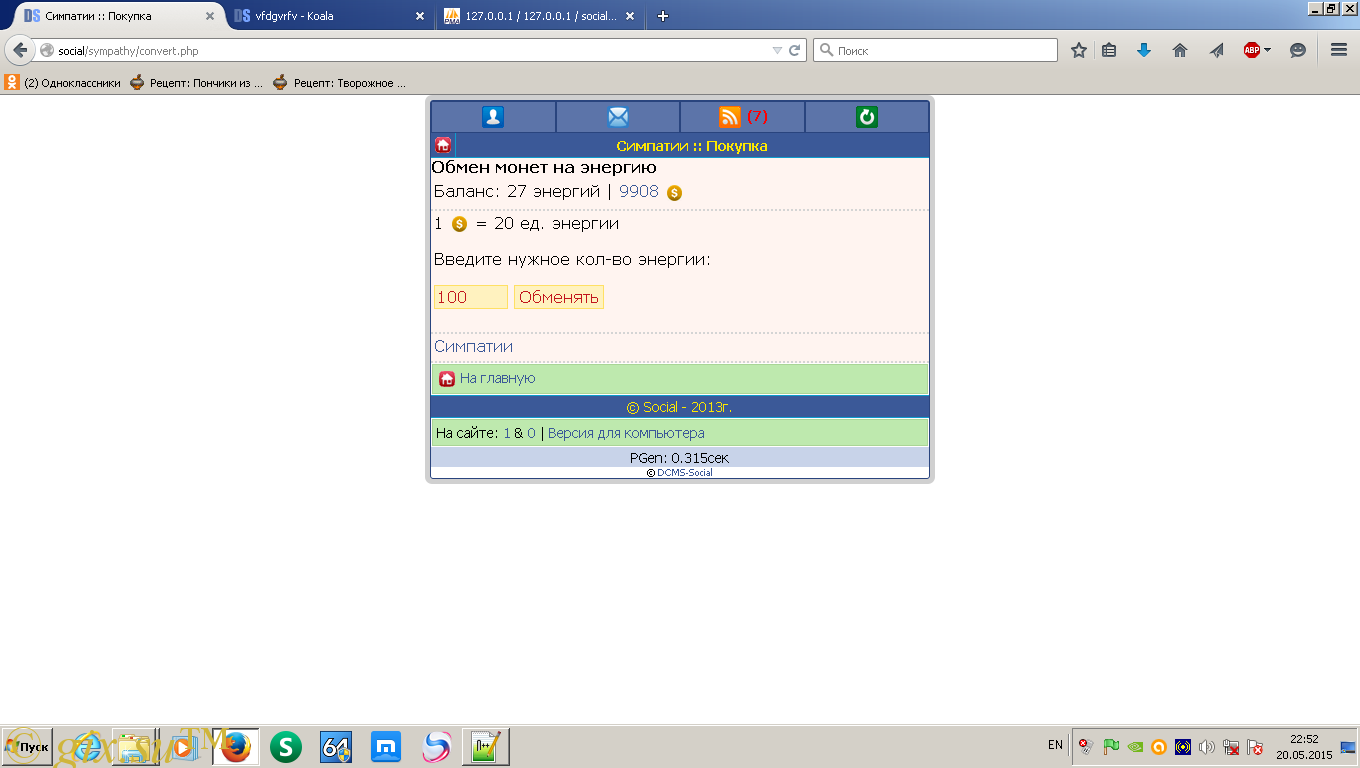Close the vfdgvrfv - Koala tab

pos(420,16)
